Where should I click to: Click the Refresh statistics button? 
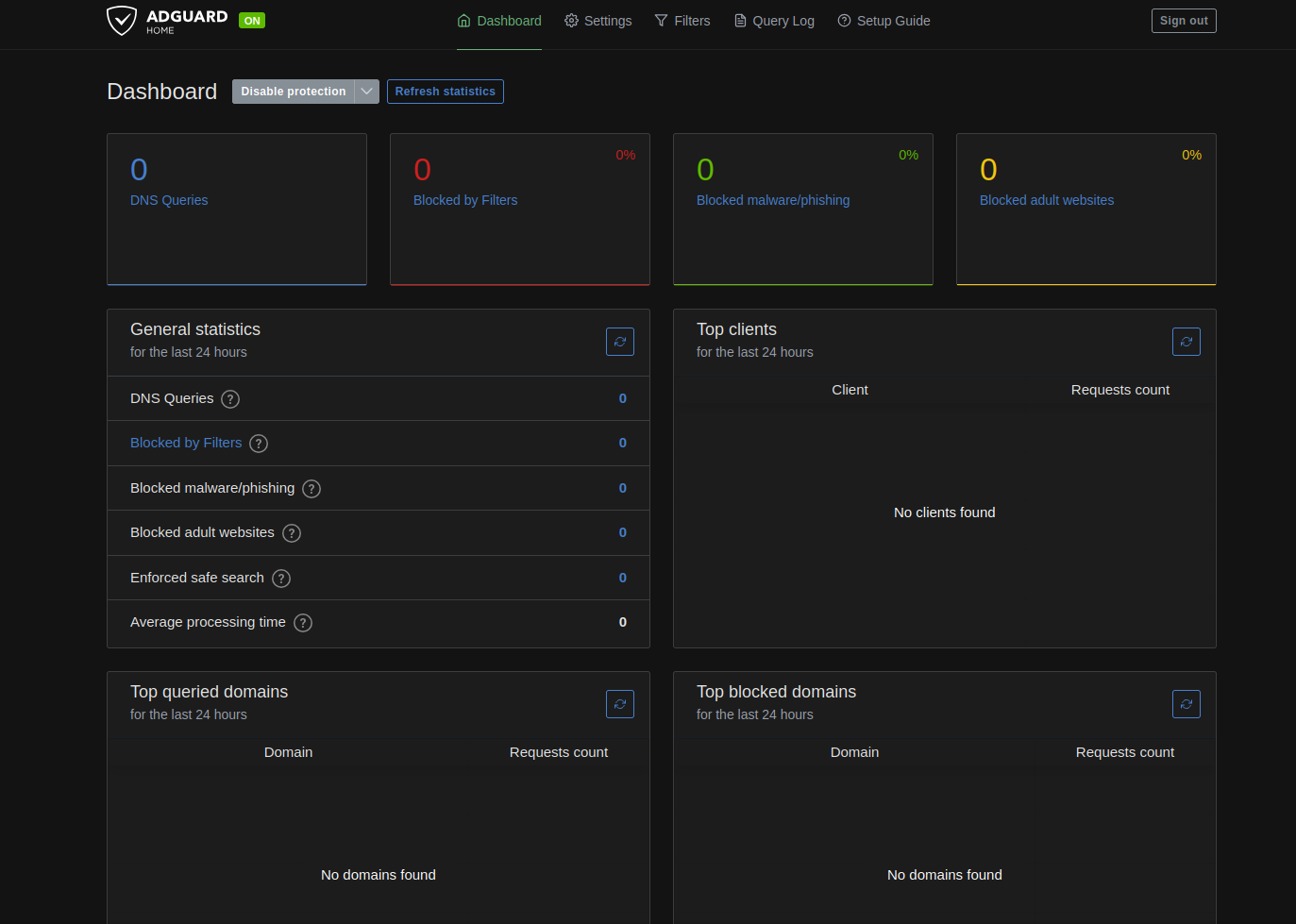coord(445,92)
